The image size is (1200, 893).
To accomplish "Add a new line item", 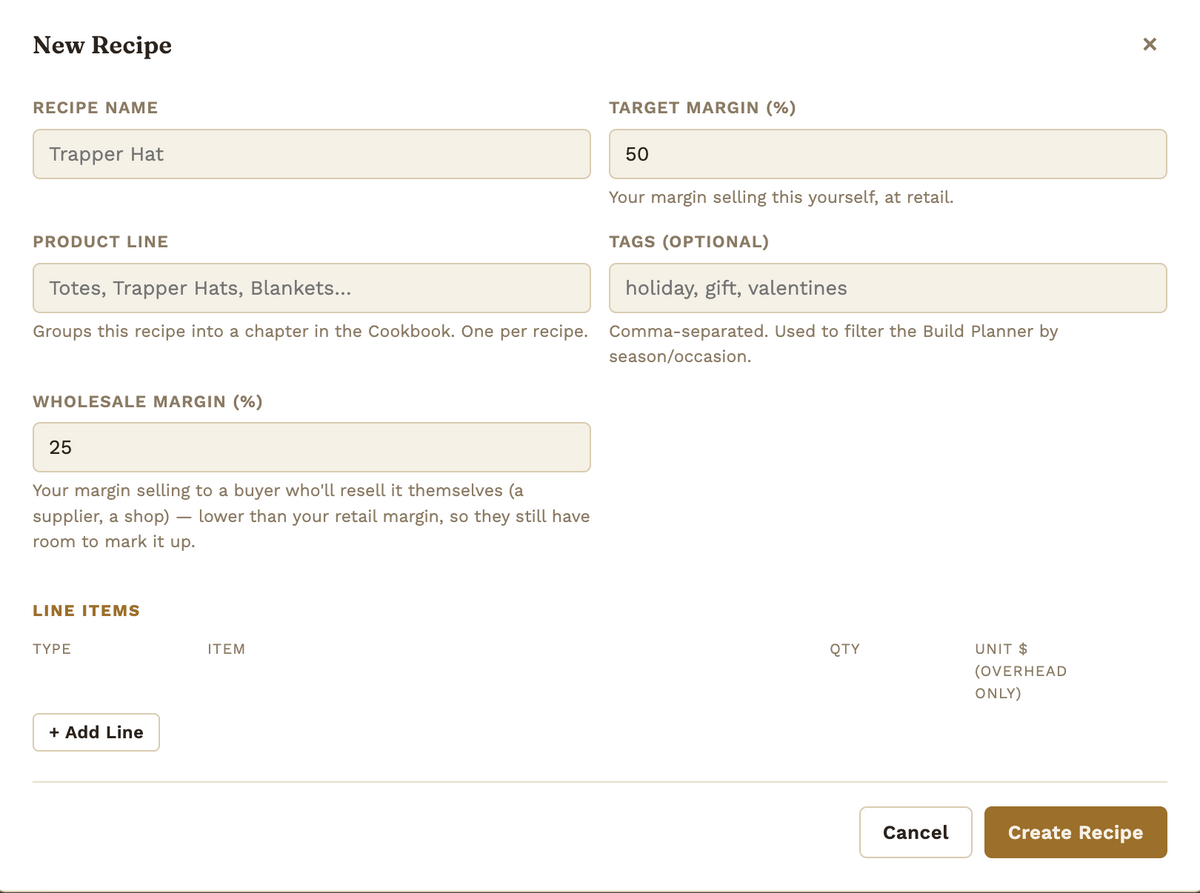I will tap(96, 732).
